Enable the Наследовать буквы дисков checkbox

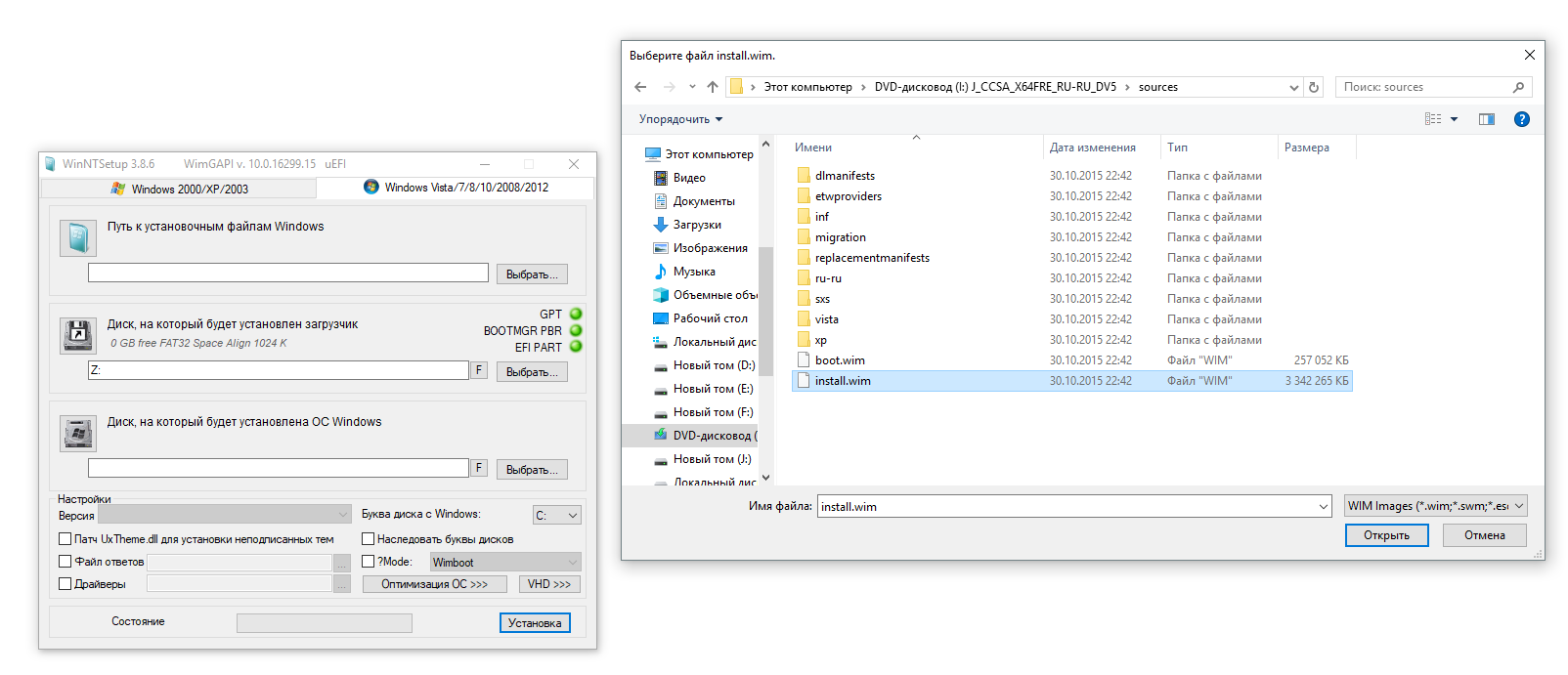coord(369,539)
